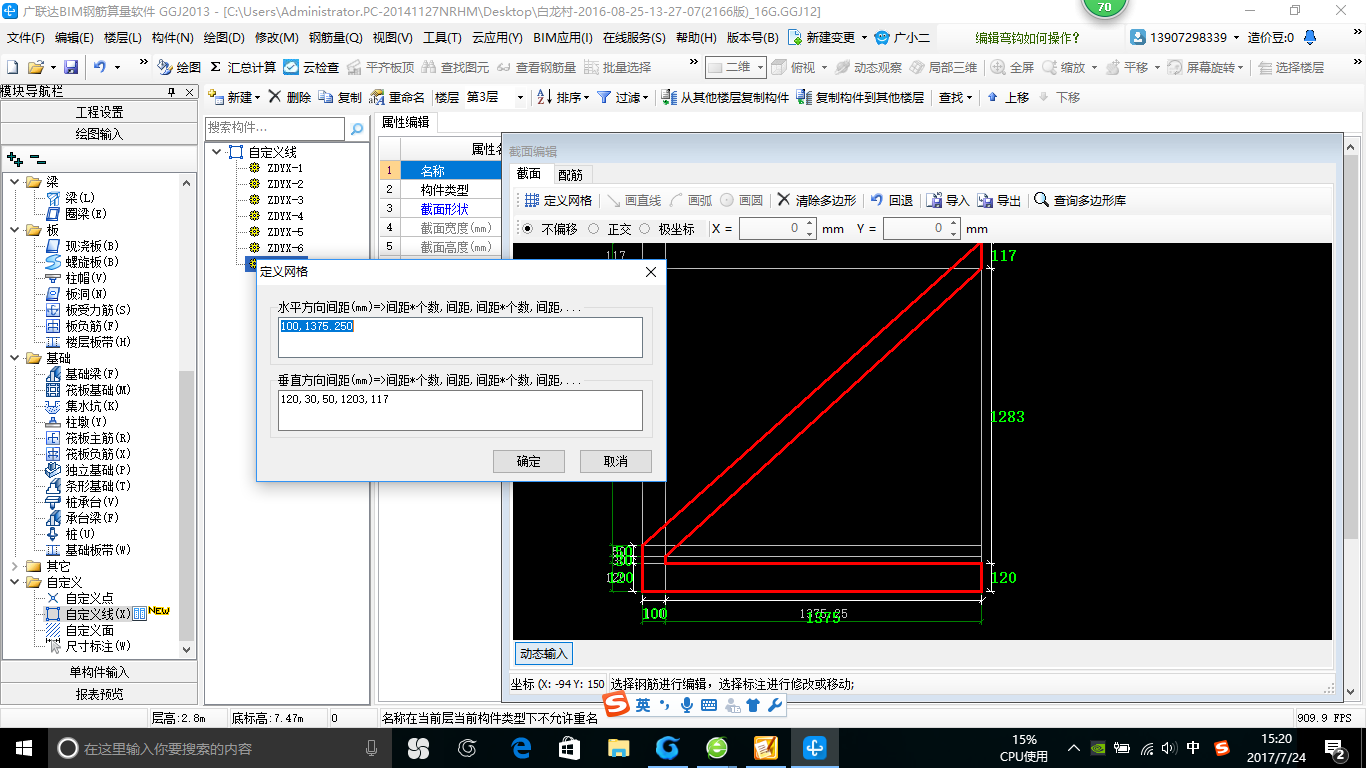Click the undo arrow icon
This screenshot has width=1366, height=768.
tap(100, 67)
